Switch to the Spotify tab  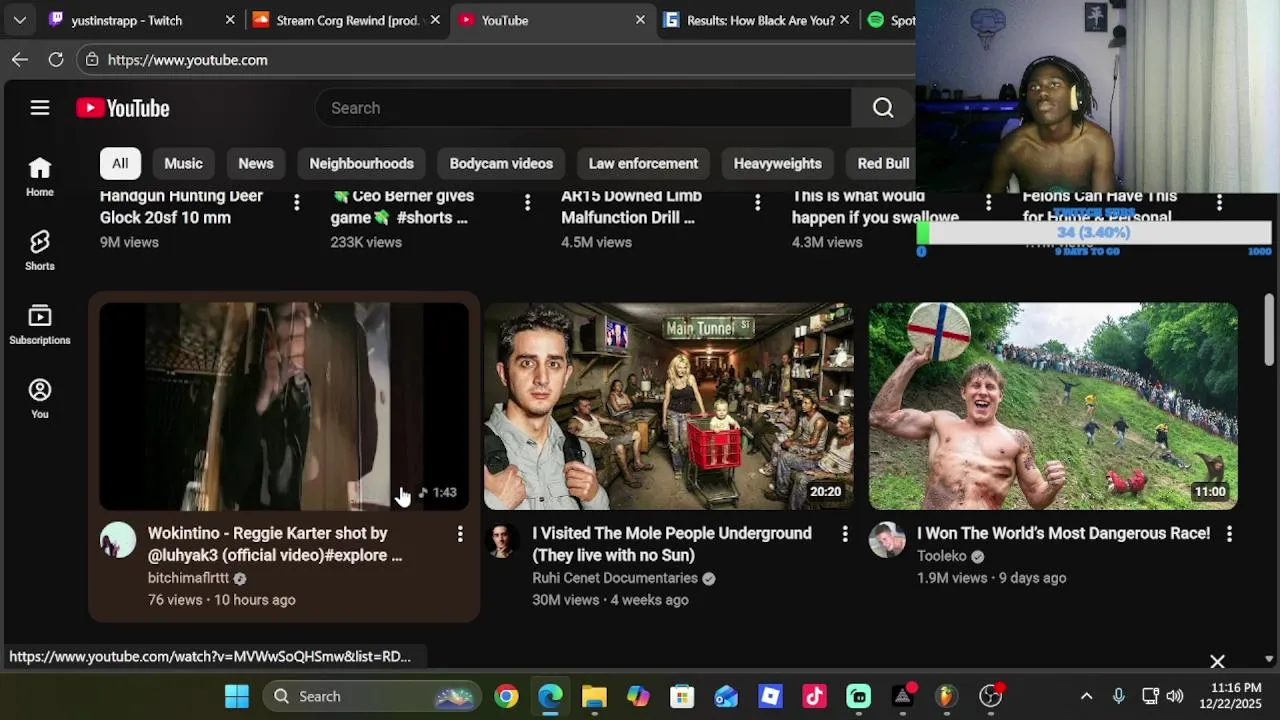tap(891, 20)
